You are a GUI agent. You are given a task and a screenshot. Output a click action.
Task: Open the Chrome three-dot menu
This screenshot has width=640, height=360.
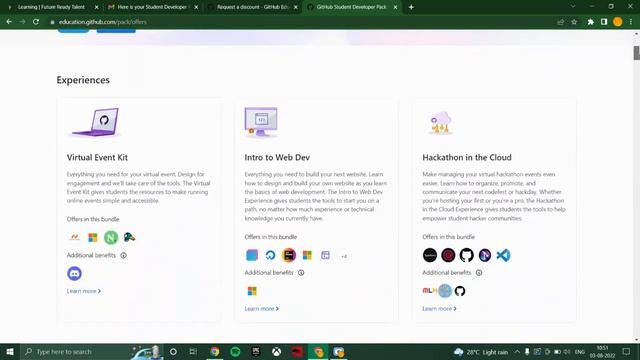631,22
